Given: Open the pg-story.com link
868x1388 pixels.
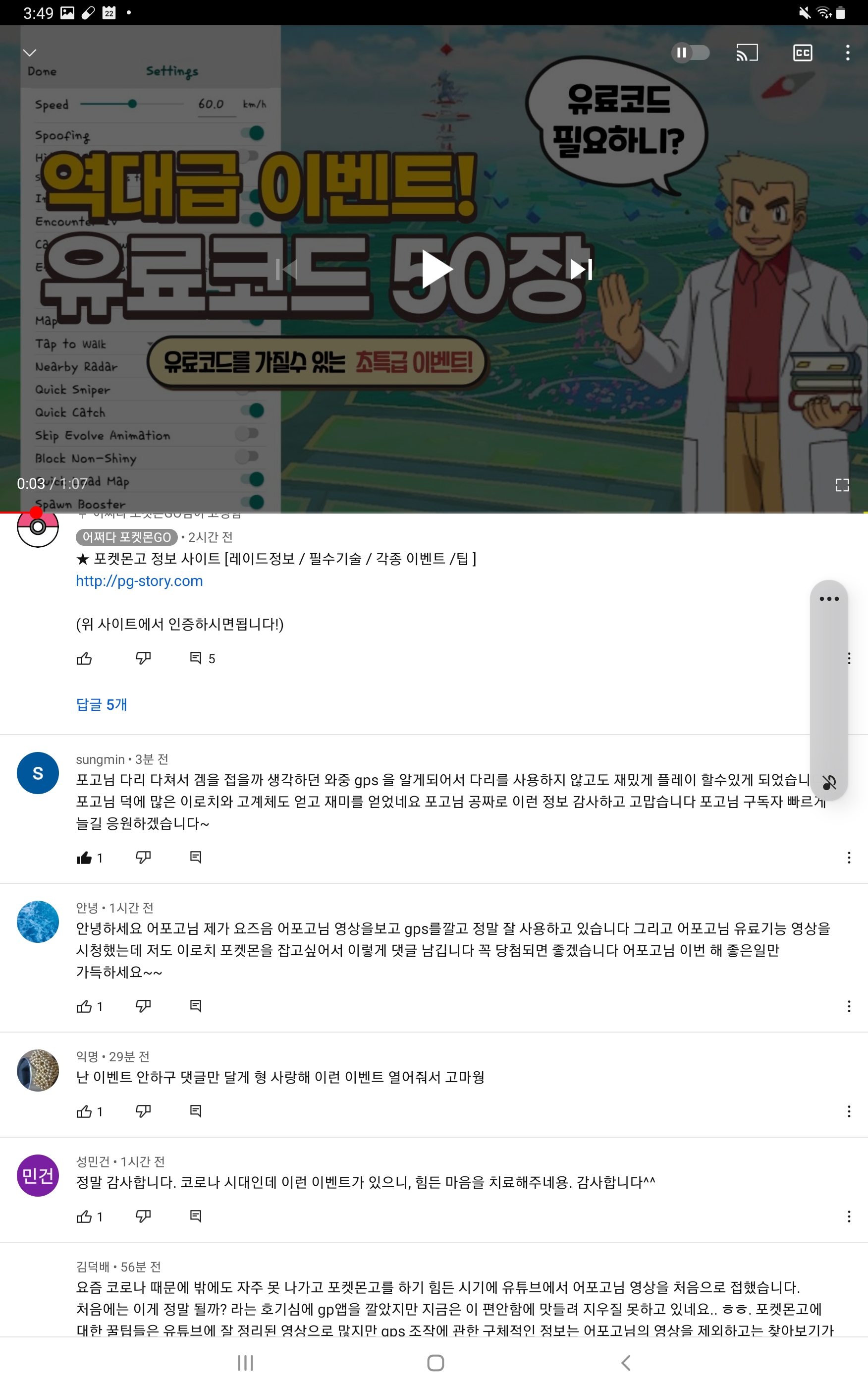Looking at the screenshot, I should (x=140, y=580).
